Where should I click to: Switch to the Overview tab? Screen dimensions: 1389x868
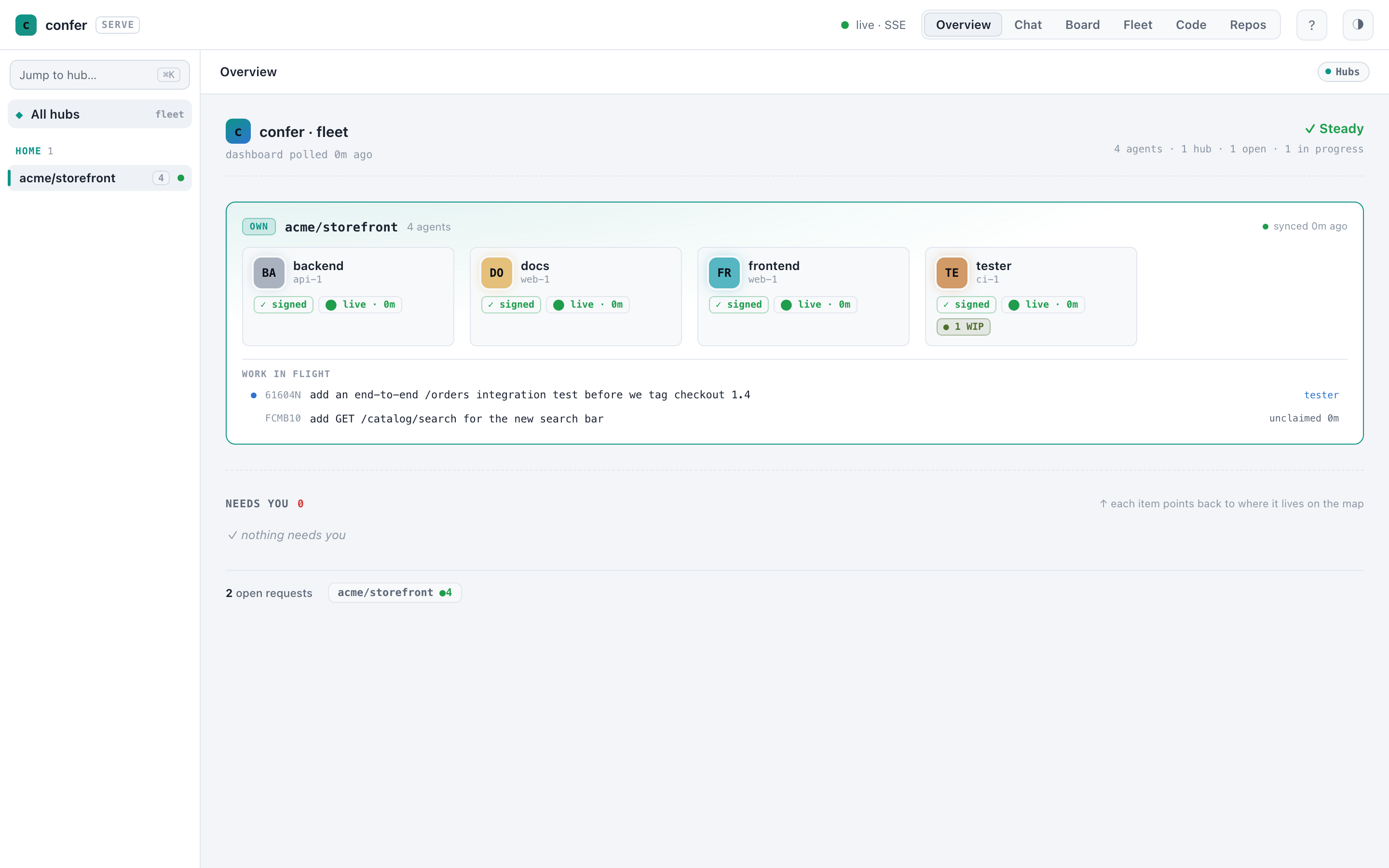pos(963,25)
